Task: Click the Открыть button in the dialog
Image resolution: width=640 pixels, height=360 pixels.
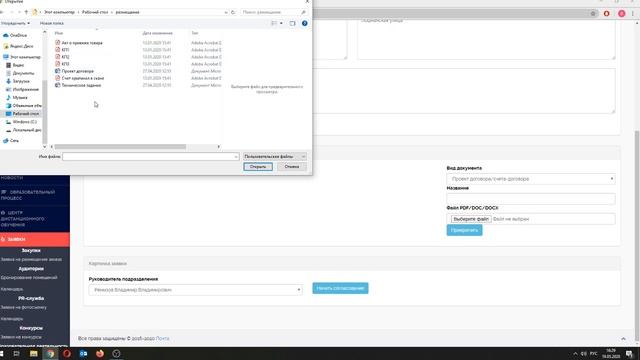Action: (x=258, y=167)
